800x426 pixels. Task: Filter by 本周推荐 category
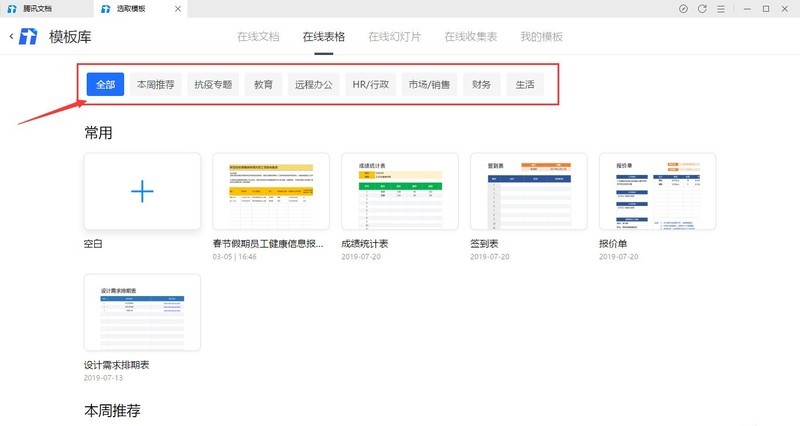[x=156, y=84]
